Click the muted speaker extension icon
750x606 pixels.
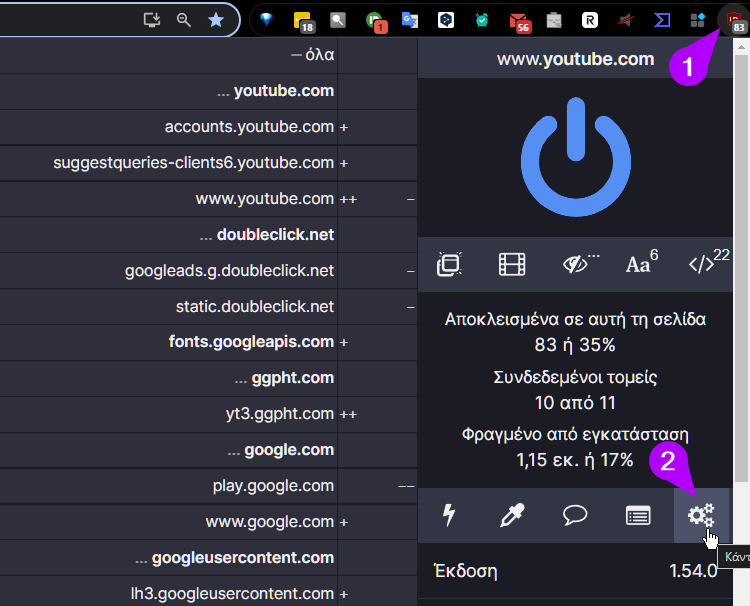(626, 20)
